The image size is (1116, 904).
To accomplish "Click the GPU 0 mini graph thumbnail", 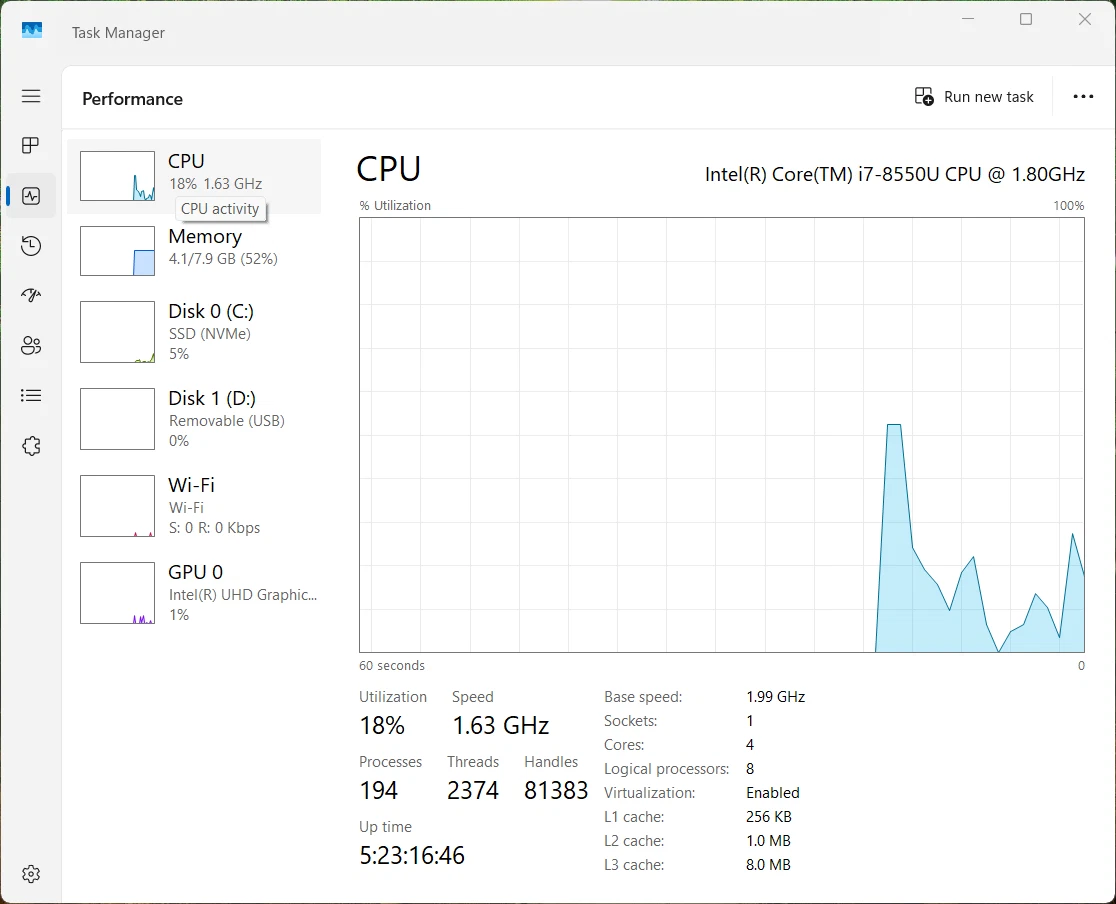I will (117, 593).
